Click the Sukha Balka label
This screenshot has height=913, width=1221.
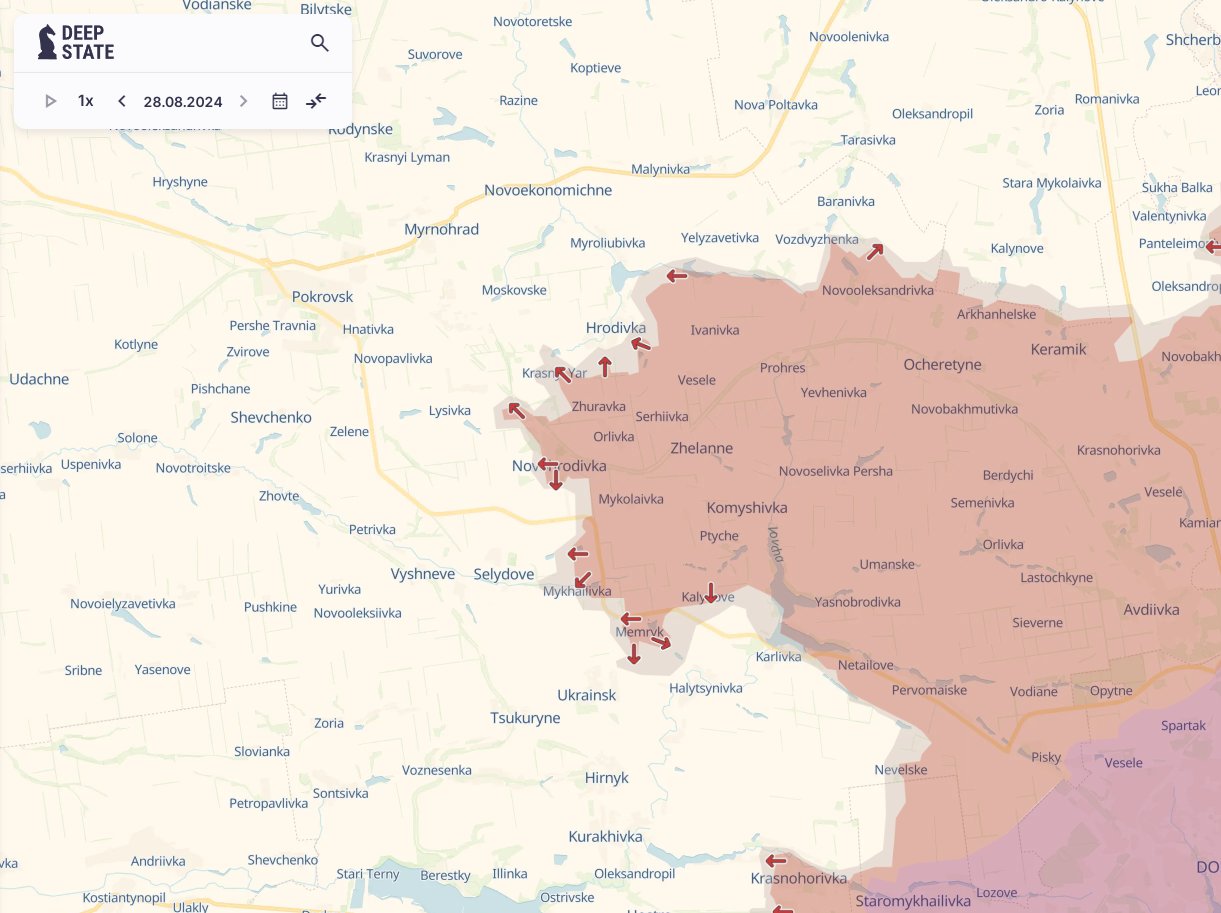pyautogui.click(x=1177, y=187)
